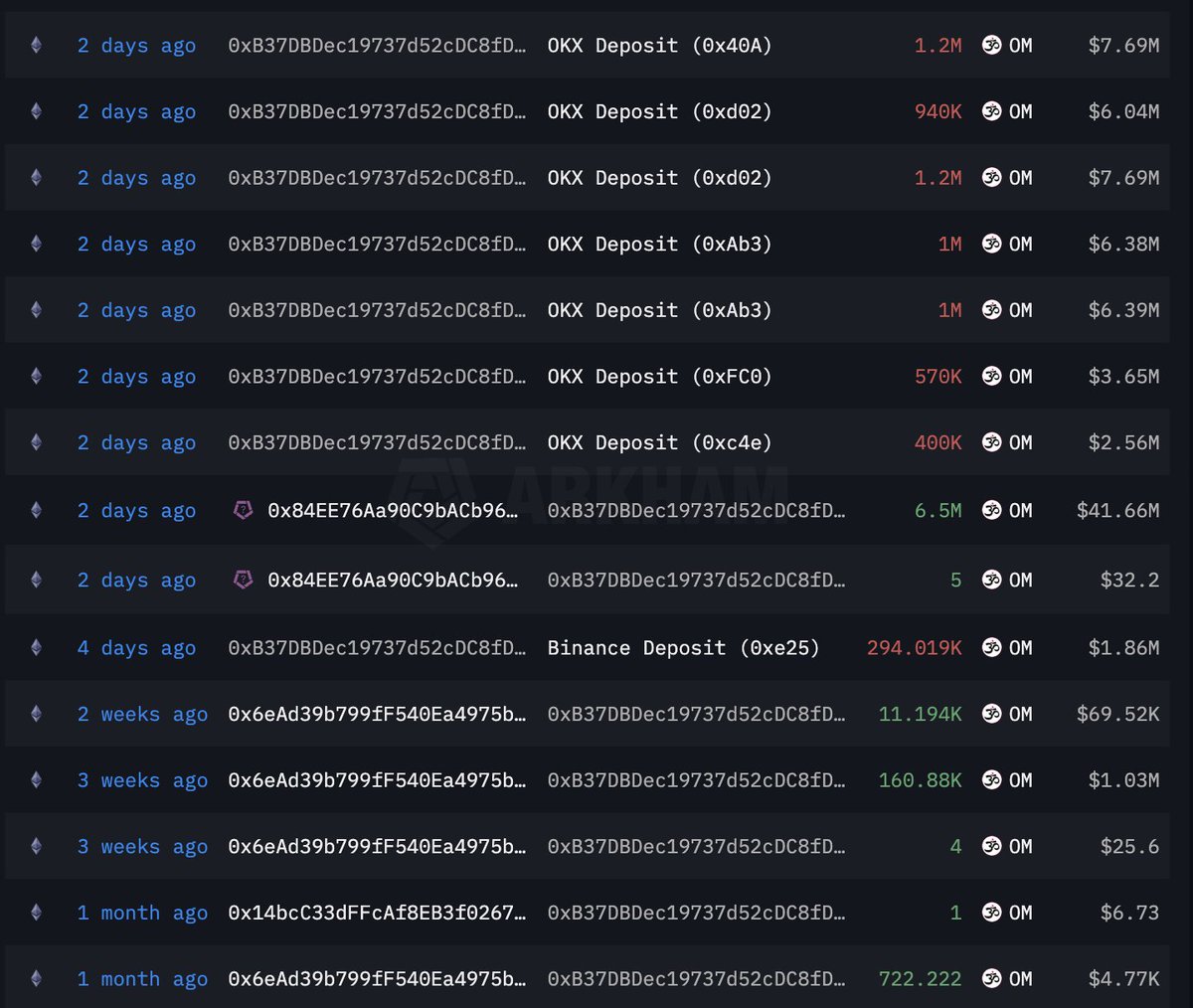Screen dimensions: 1193x1008
Task: Click OM symbol text in the $25.6 row
Action: coord(1020,846)
